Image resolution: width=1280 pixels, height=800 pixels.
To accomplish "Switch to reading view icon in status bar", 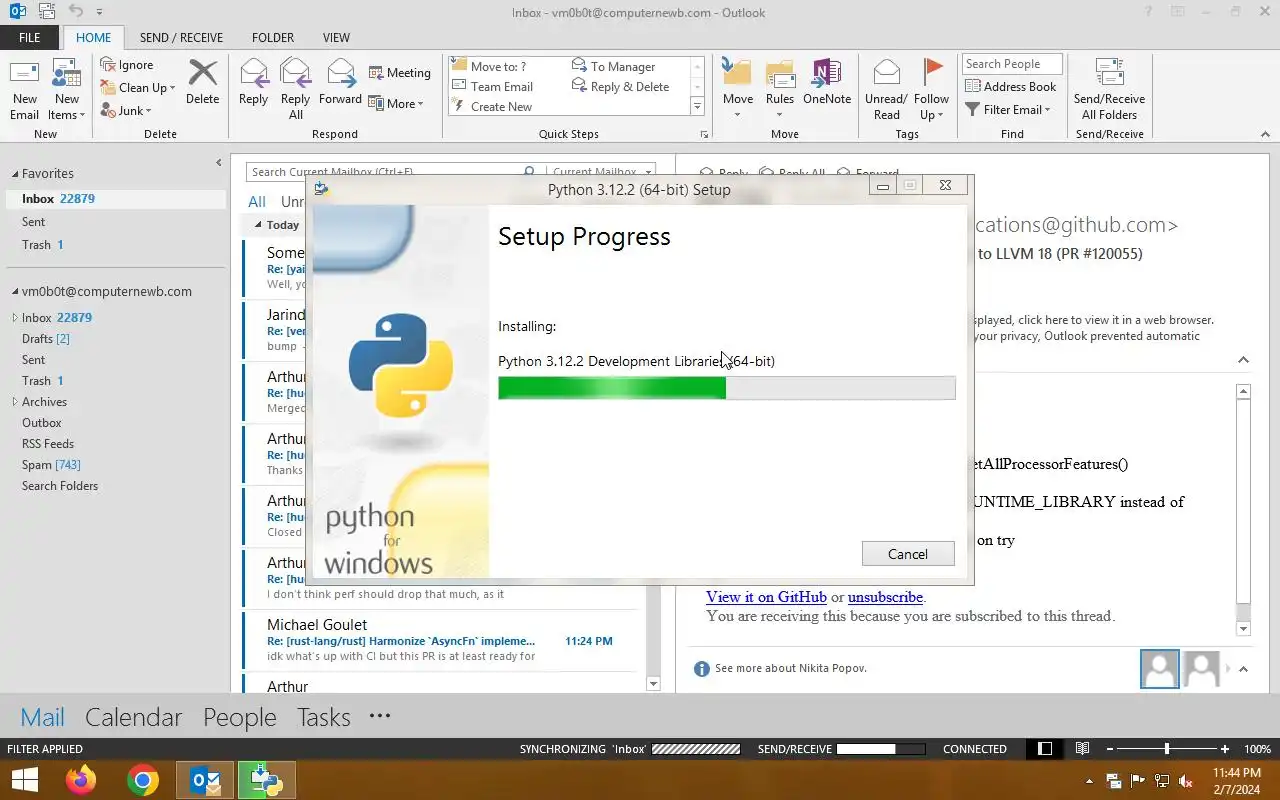I will coord(1082,749).
